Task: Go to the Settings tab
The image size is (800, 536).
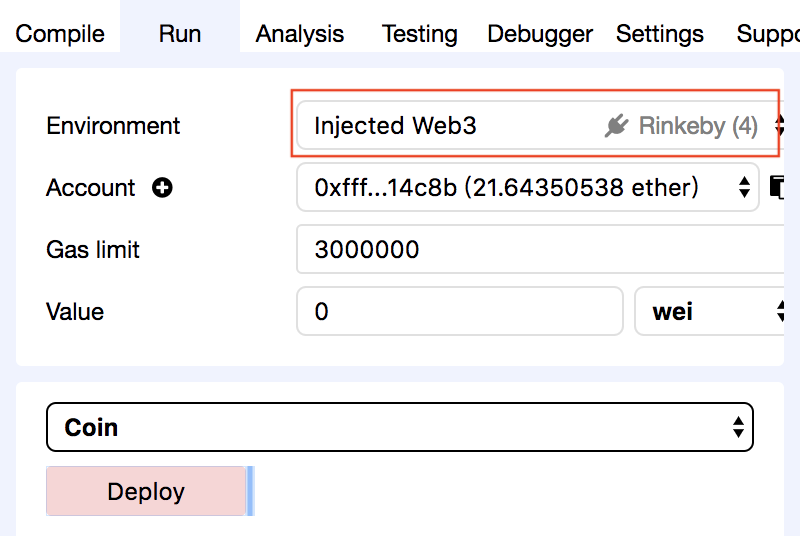Action: 660,34
